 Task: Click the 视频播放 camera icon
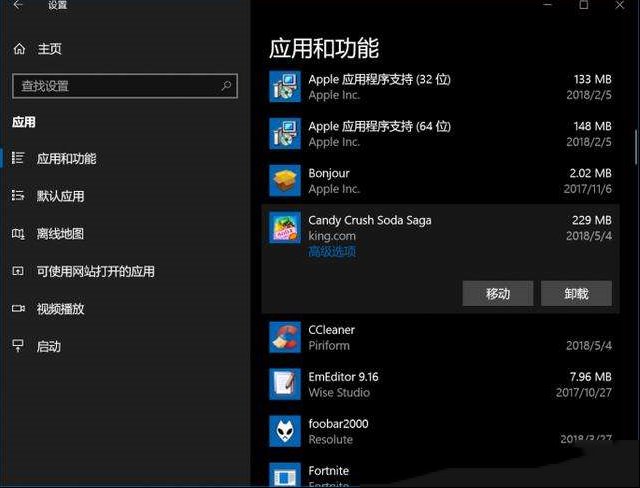[18, 308]
